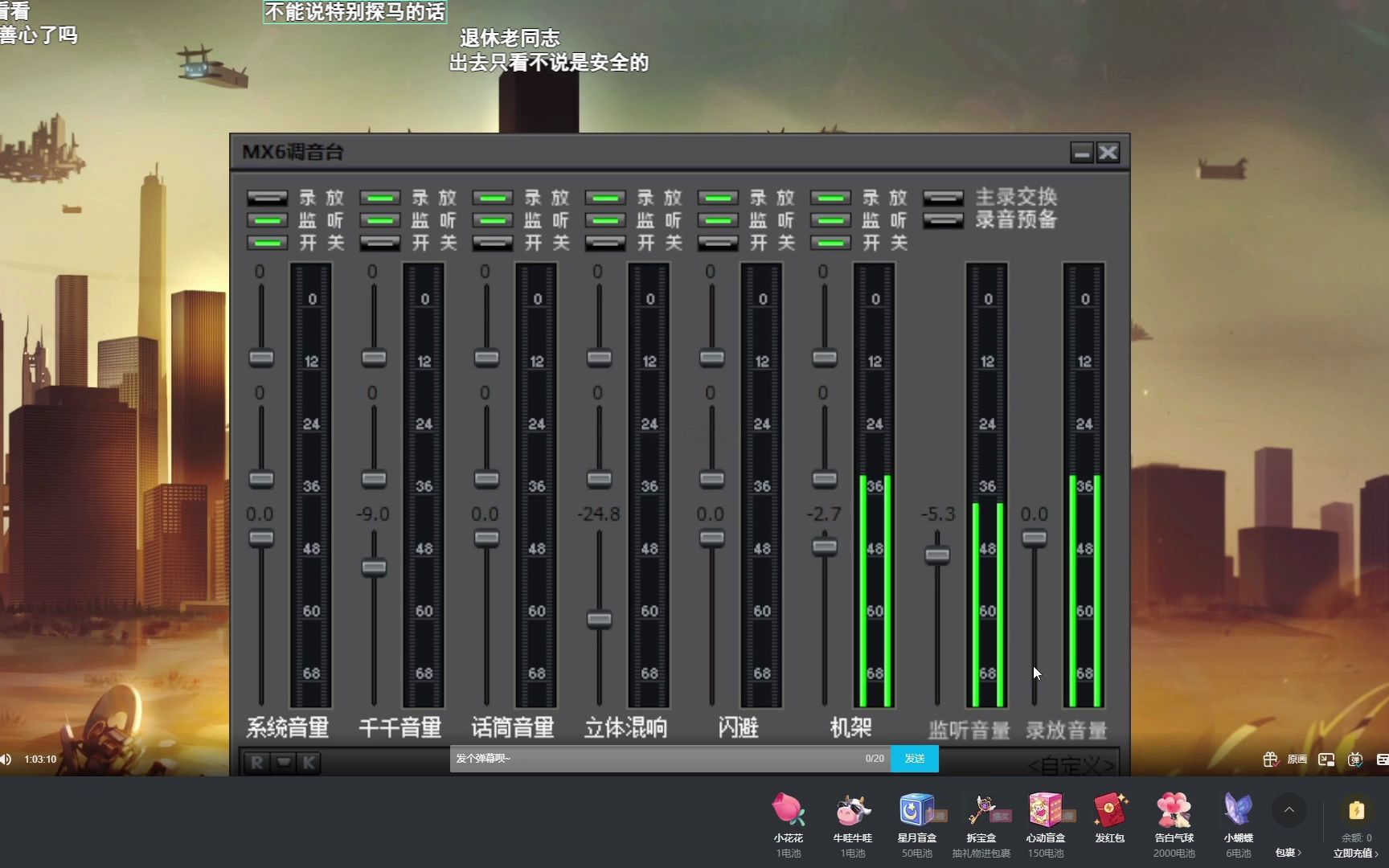Toggle danmaku display icon (弹)

click(1355, 759)
